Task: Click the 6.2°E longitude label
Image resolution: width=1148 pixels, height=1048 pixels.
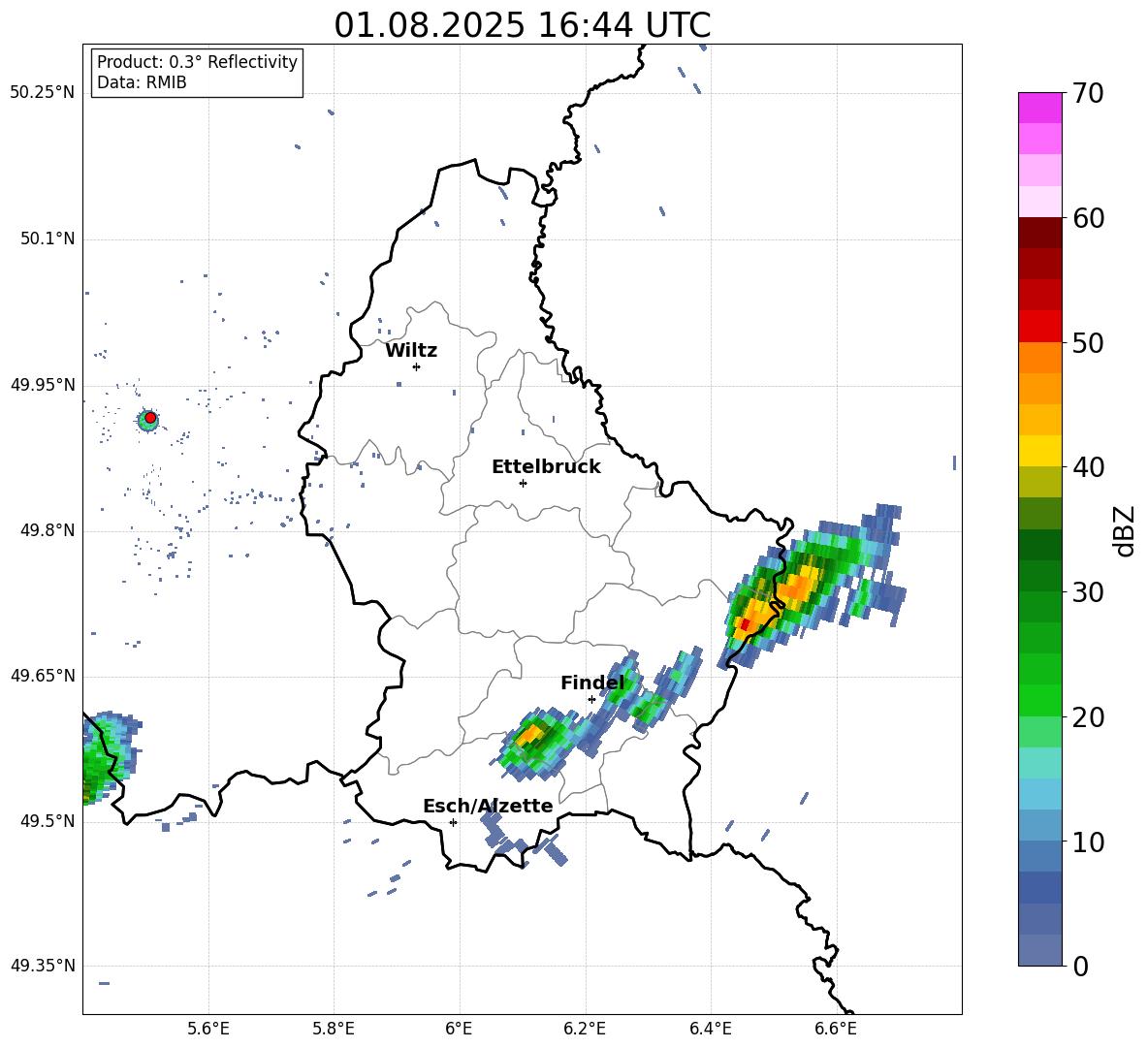Action: (585, 1029)
